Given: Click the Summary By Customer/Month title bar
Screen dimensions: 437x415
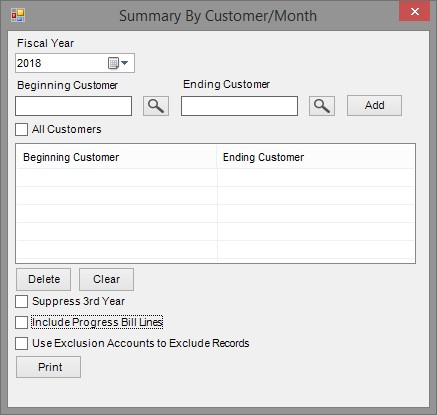Looking at the screenshot, I should 218,16.
